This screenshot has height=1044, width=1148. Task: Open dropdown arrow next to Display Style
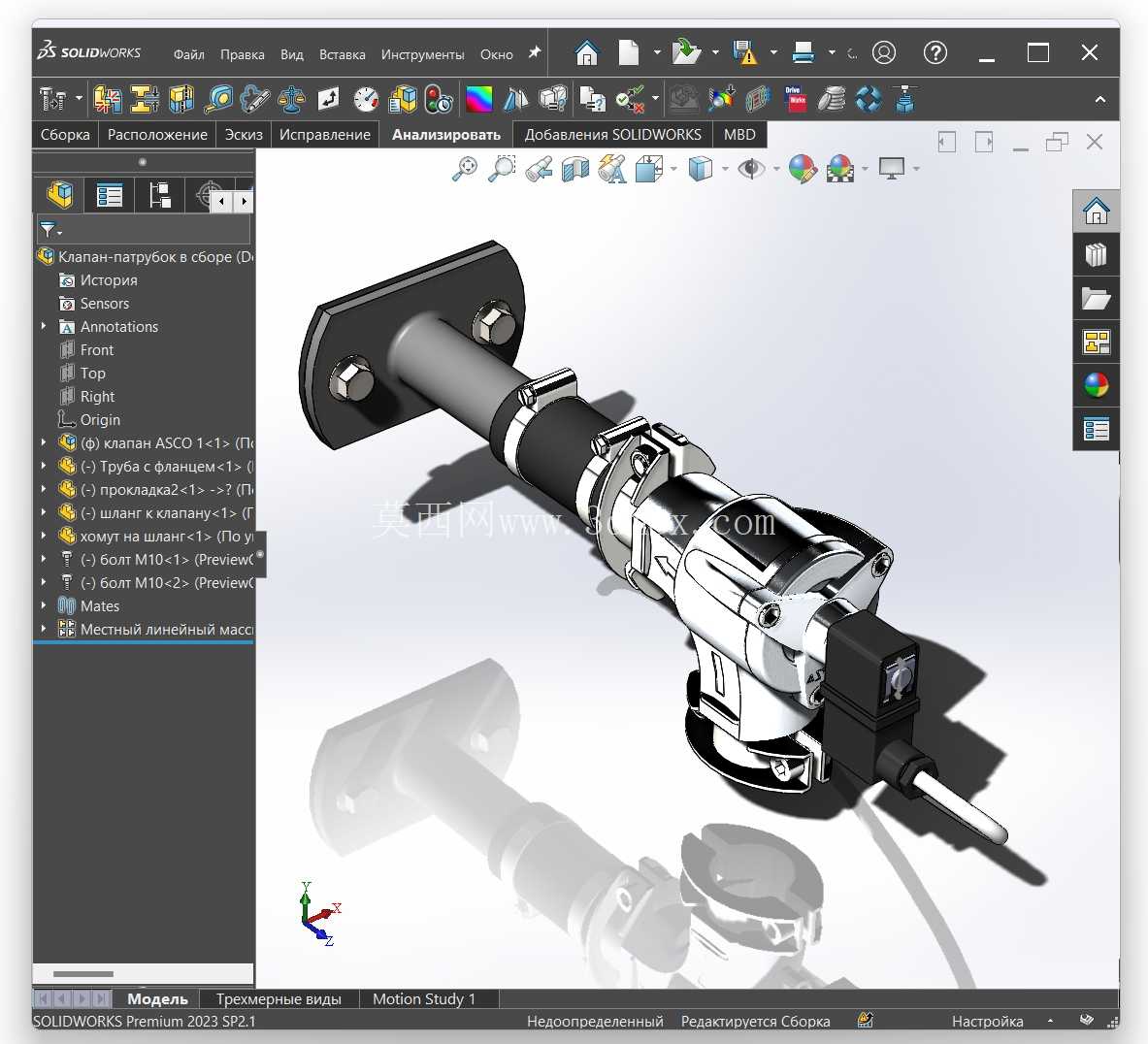725,169
